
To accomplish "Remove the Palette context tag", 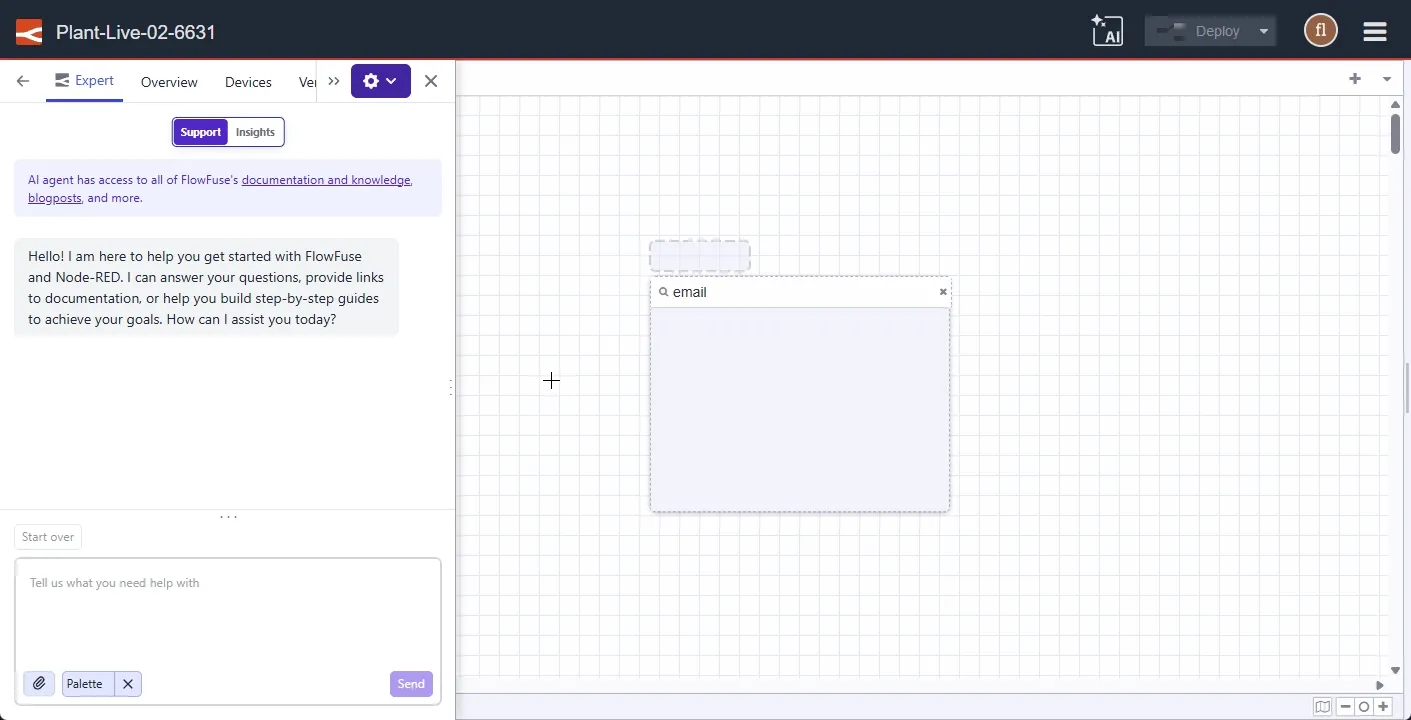I will [x=127, y=684].
